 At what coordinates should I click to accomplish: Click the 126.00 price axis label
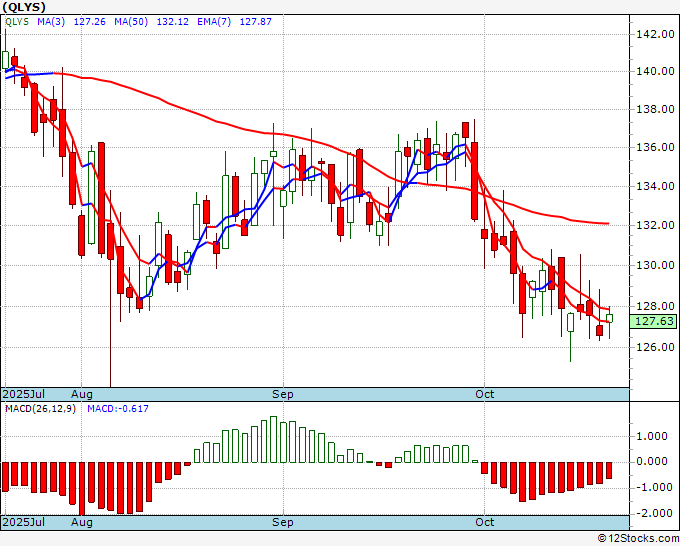655,347
